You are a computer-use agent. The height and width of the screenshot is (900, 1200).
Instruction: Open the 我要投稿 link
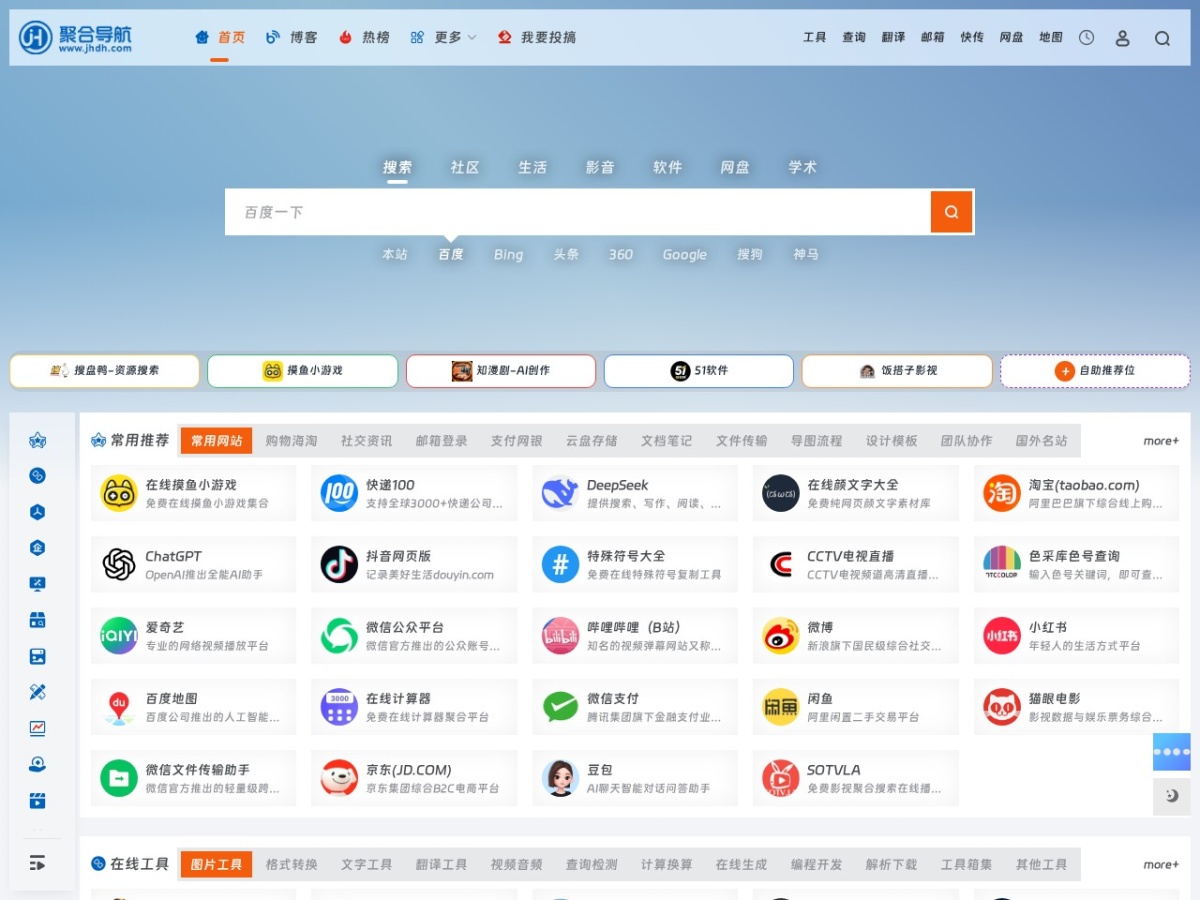point(537,38)
